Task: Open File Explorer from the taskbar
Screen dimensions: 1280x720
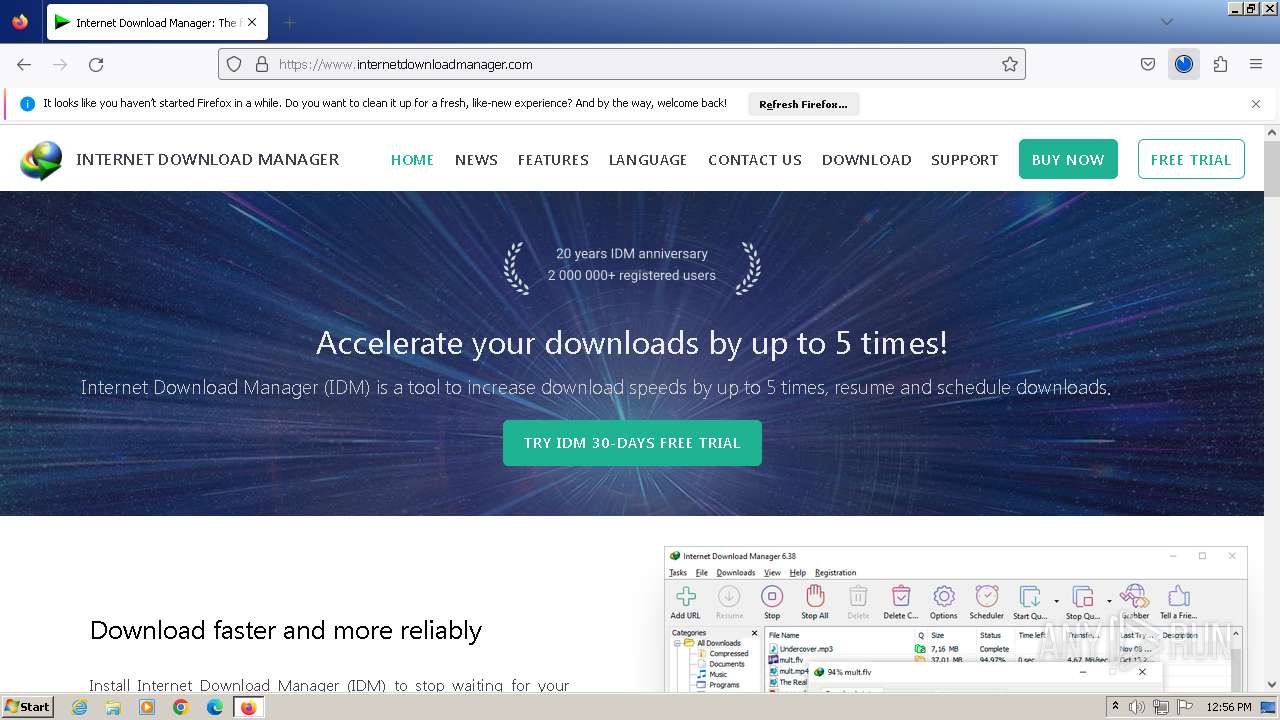Action: (113, 707)
